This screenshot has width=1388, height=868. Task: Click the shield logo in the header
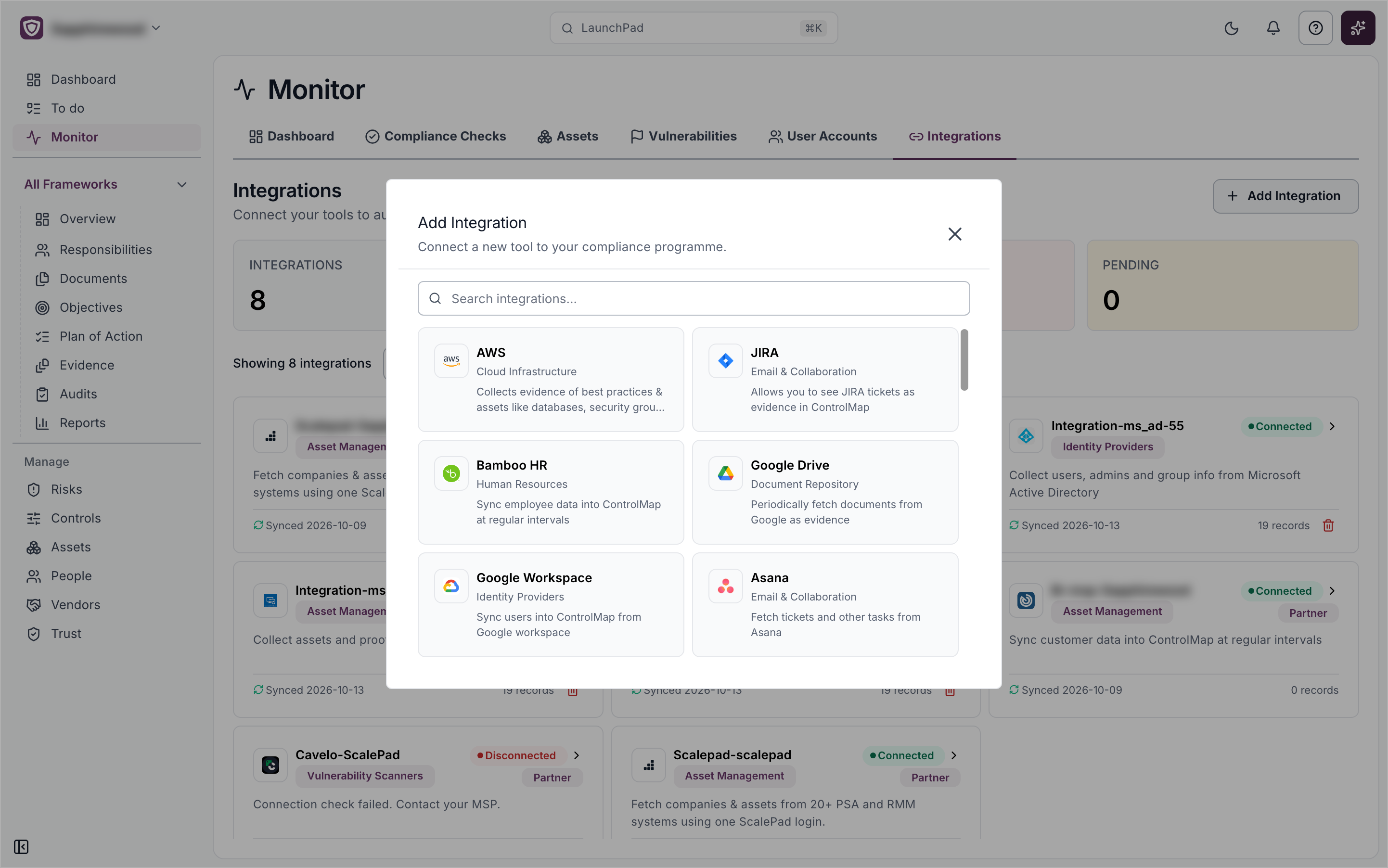point(32,27)
